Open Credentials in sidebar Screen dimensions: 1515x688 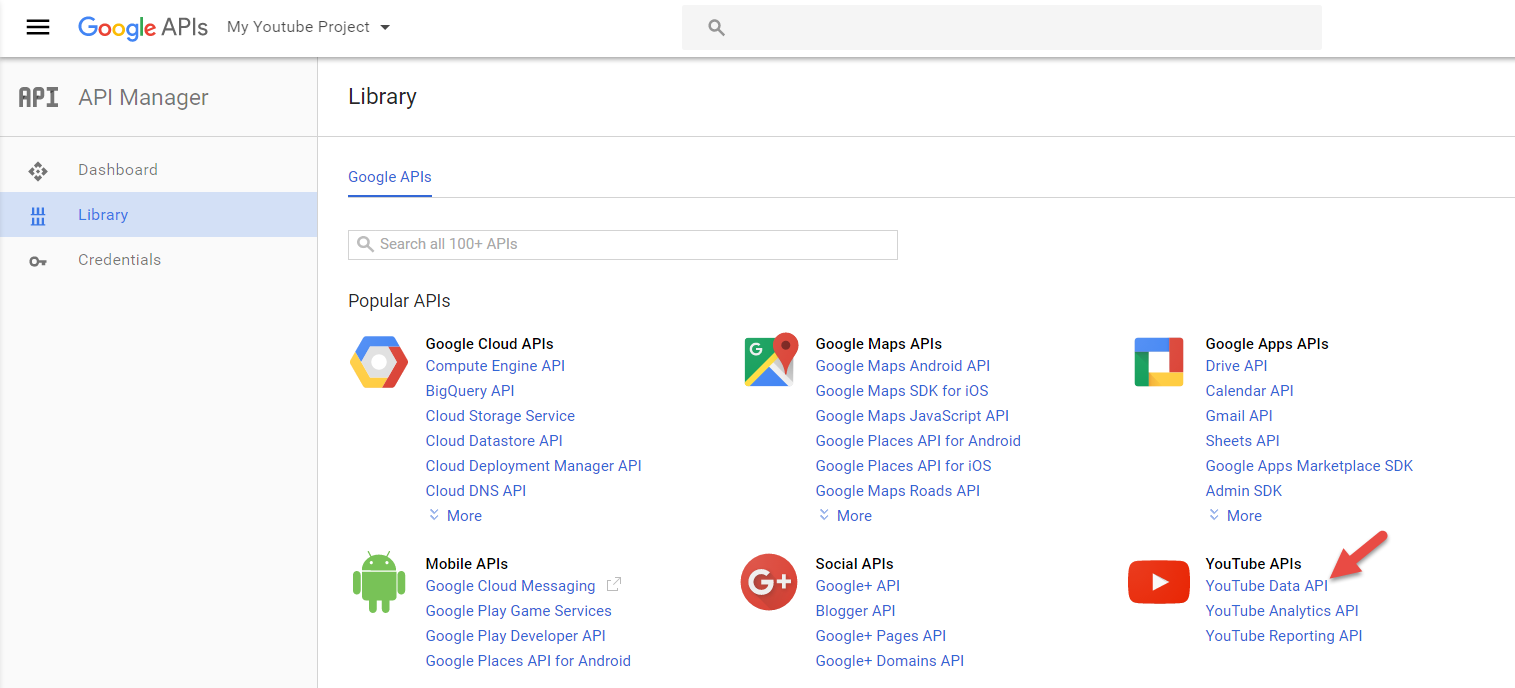click(x=158, y=260)
